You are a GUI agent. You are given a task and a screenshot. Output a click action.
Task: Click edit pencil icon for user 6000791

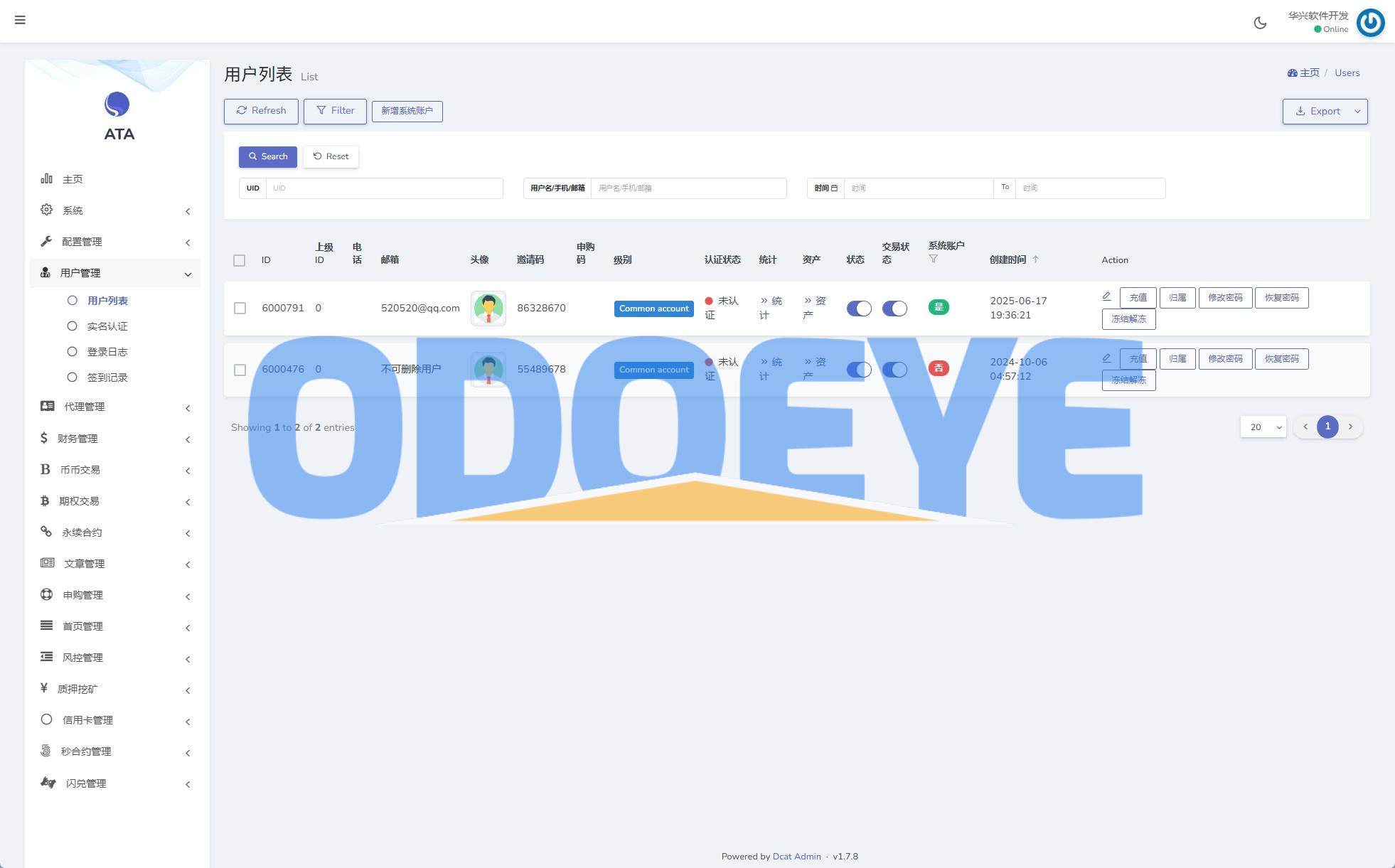coord(1106,296)
